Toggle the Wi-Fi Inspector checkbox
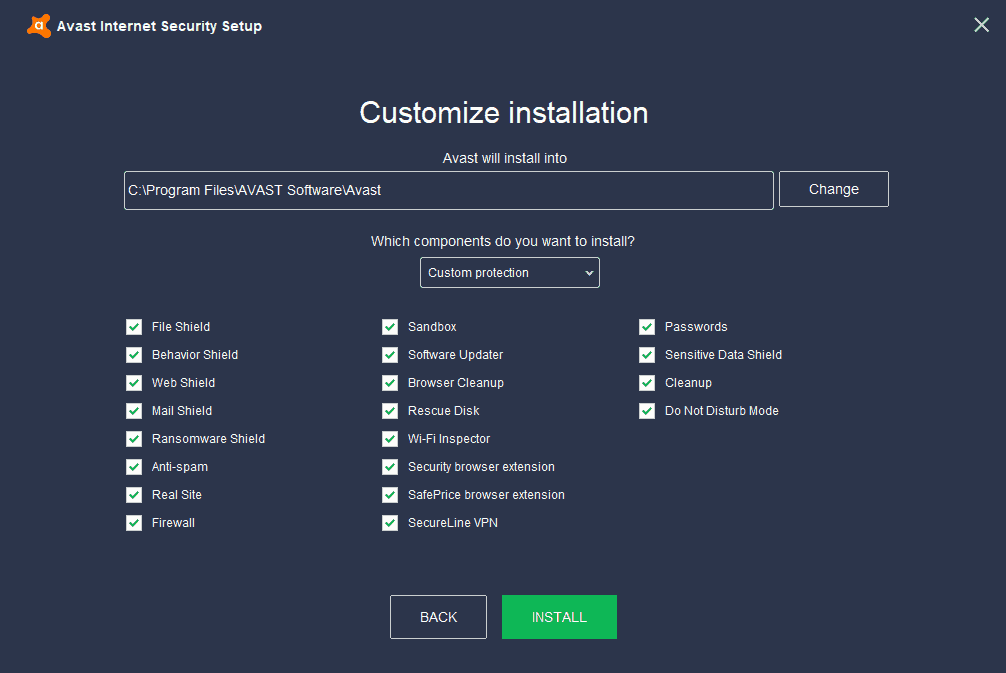1006x673 pixels. pos(390,438)
